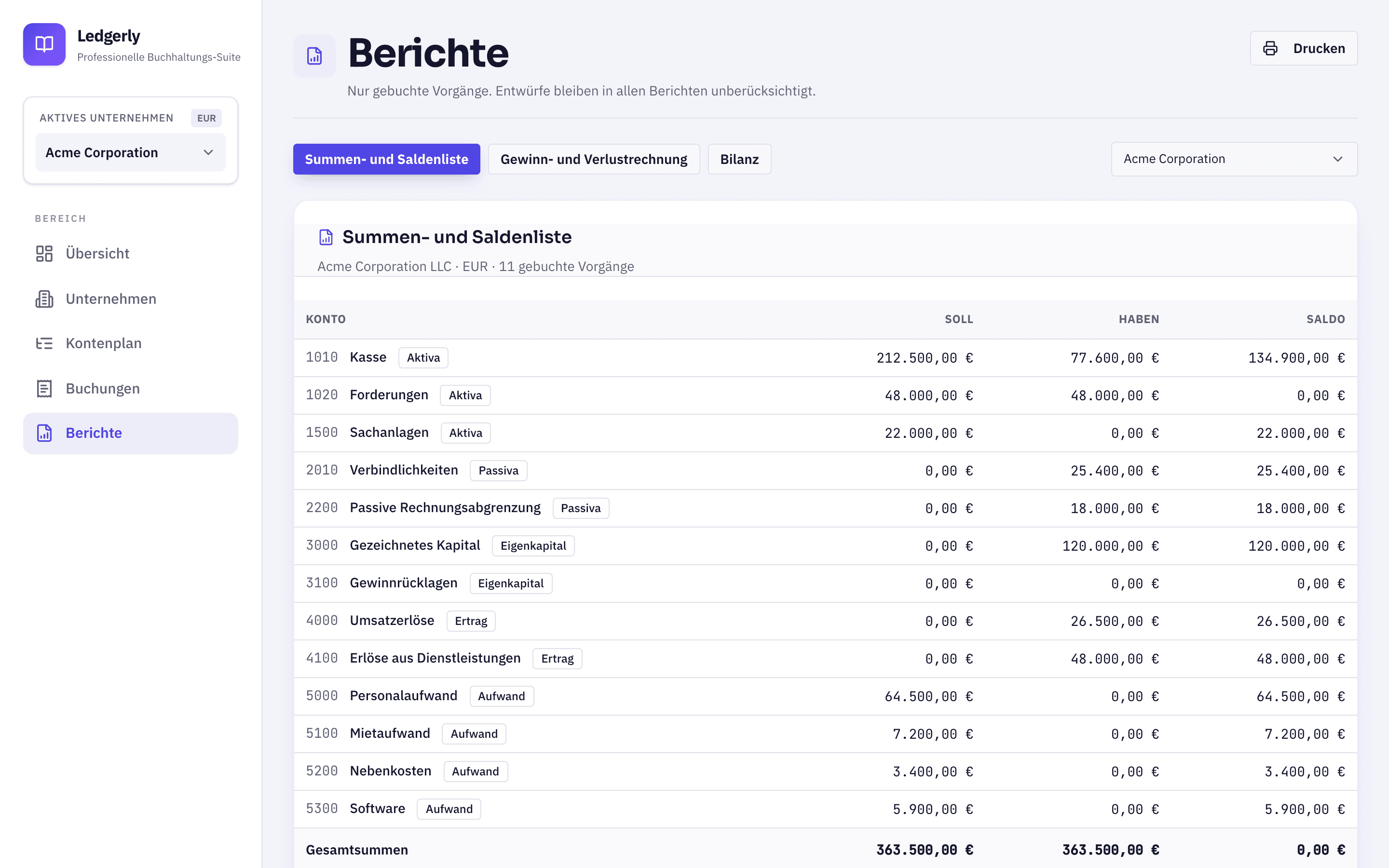Click the Kontenplan list icon
This screenshot has width=1389, height=868.
click(x=44, y=343)
